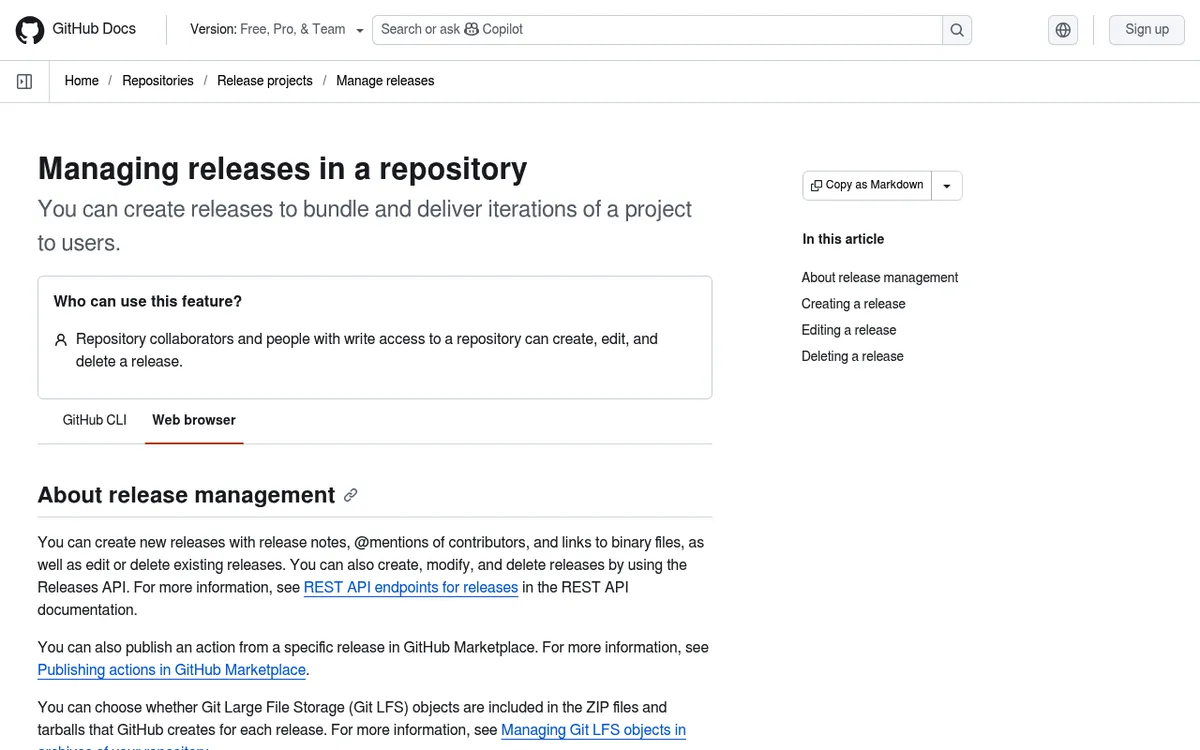This screenshot has width=1200, height=750.
Task: Expand the Copy as Markdown options arrow
Action: (947, 186)
